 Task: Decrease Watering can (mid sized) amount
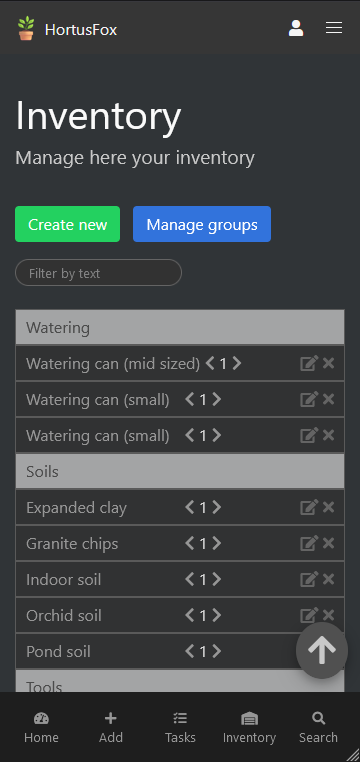210,364
